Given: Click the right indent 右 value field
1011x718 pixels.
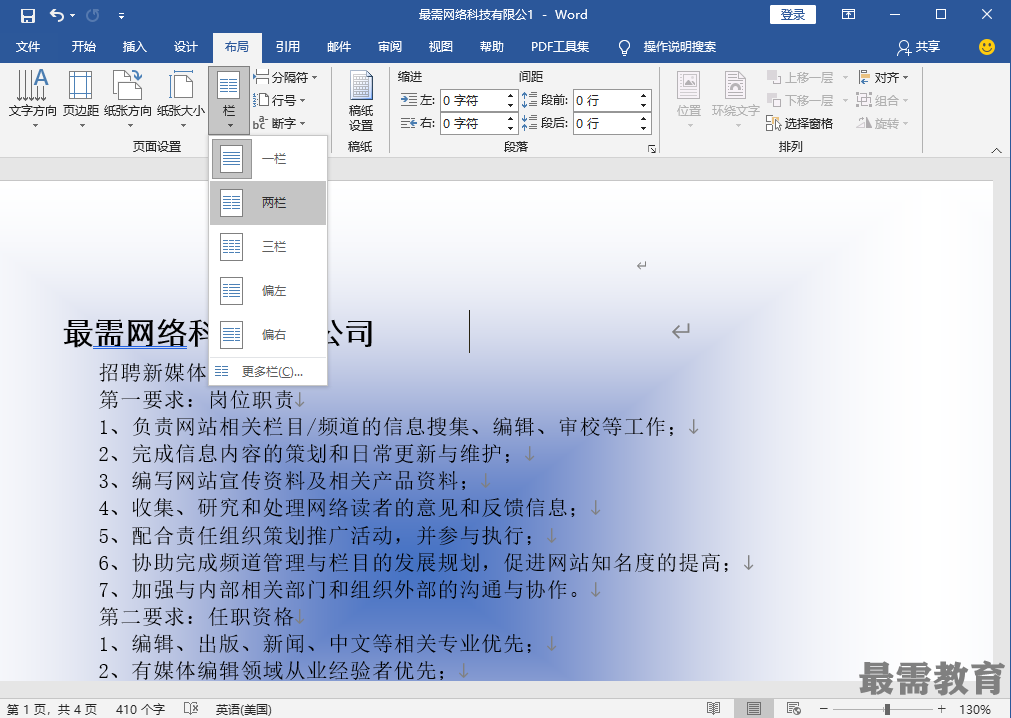Looking at the screenshot, I should click(x=472, y=123).
